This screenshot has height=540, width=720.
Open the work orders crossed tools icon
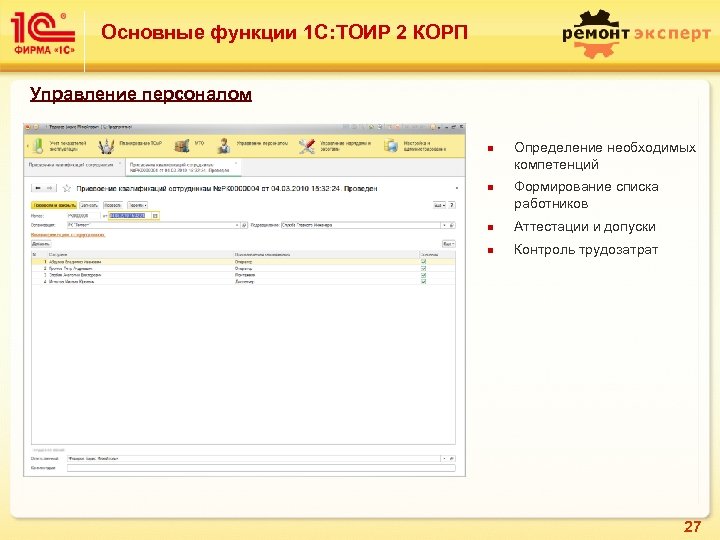[307, 146]
